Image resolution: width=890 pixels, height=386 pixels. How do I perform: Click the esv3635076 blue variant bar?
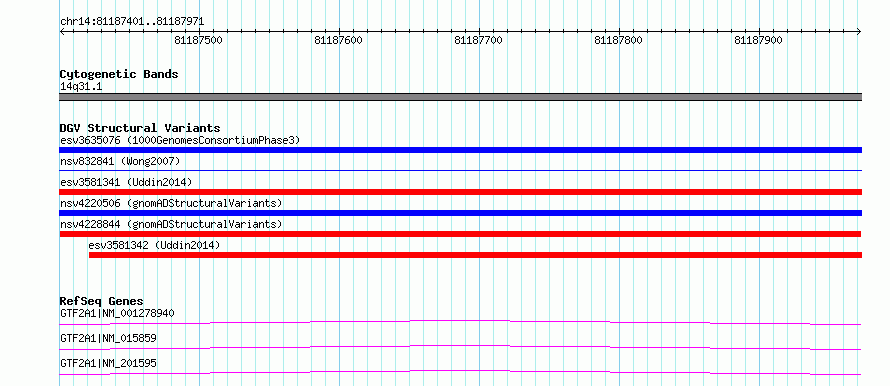pyautogui.click(x=460, y=150)
